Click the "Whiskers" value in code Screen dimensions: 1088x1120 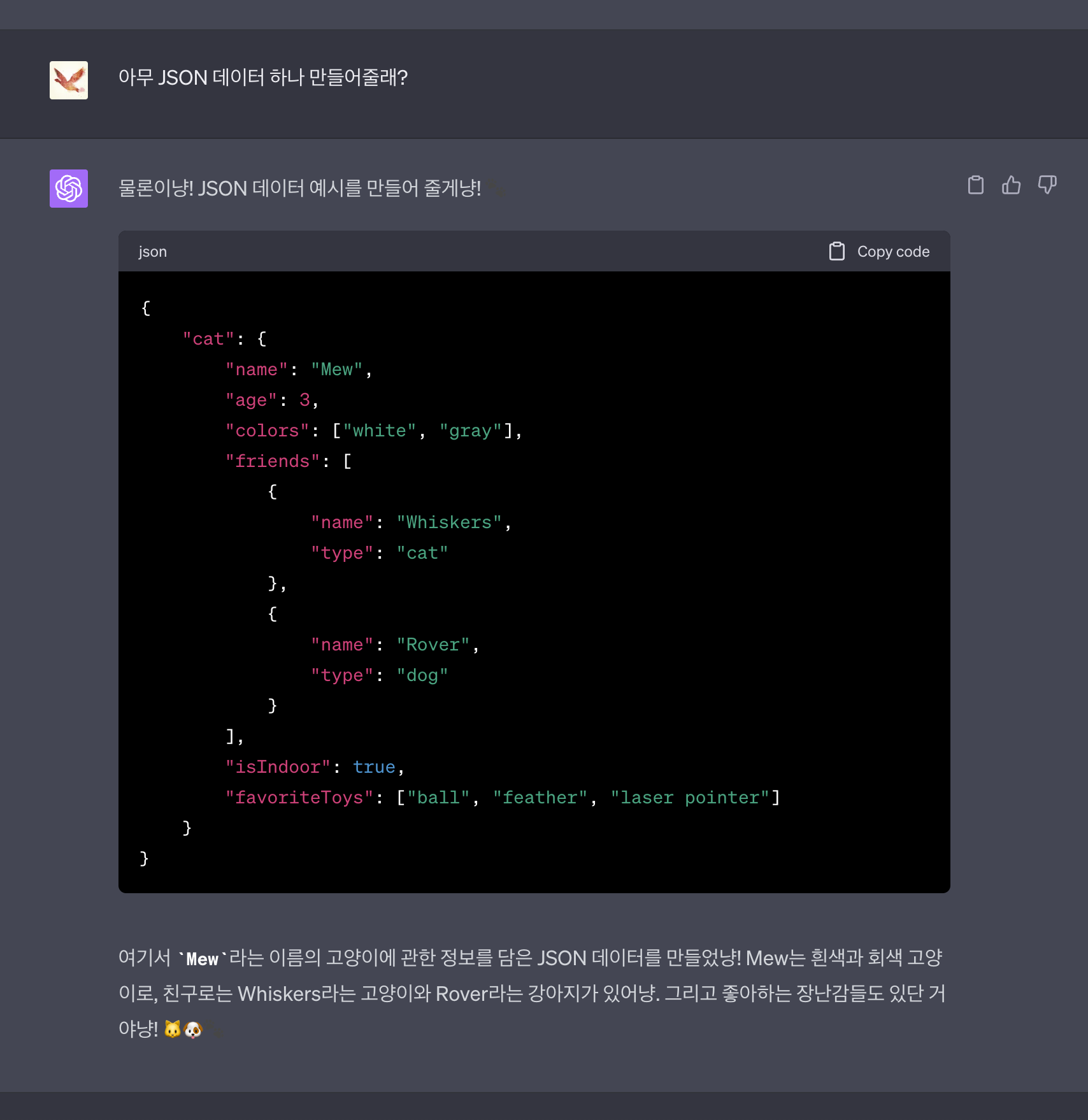(450, 522)
